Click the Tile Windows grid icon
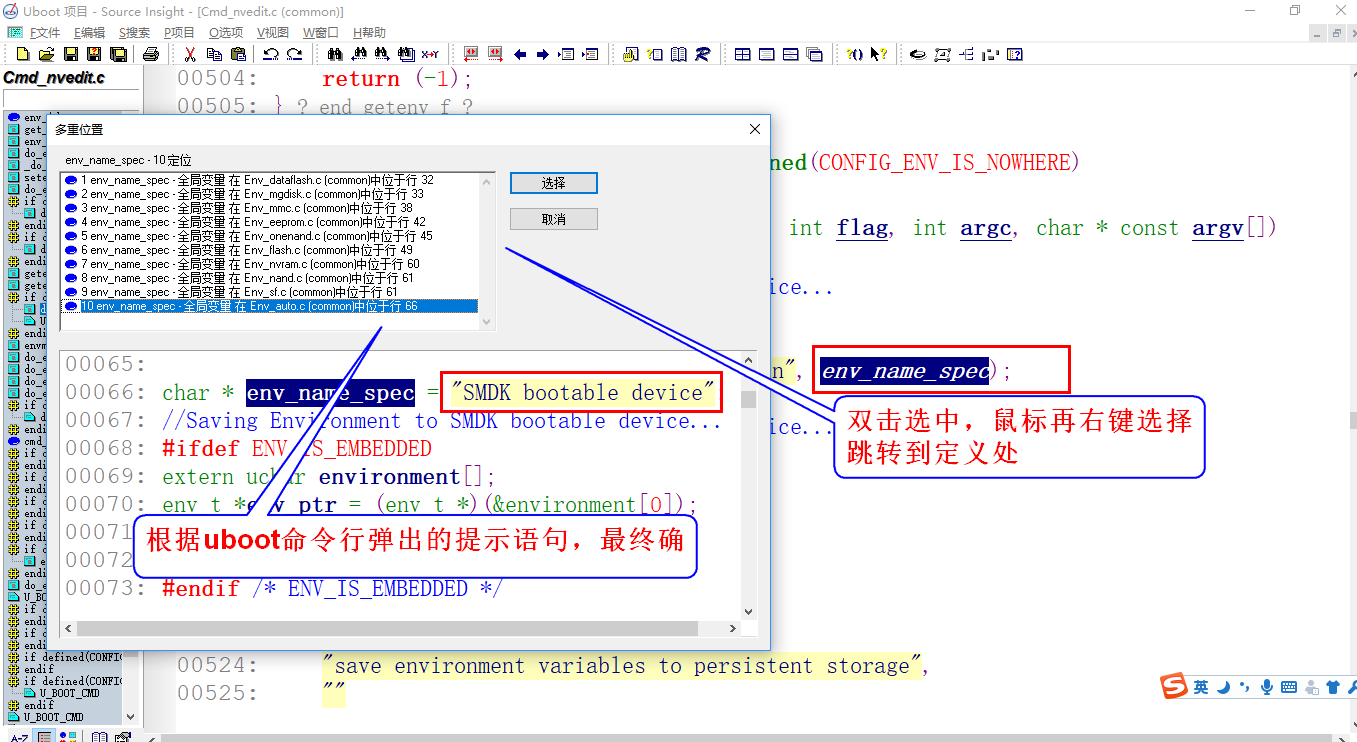 click(743, 54)
